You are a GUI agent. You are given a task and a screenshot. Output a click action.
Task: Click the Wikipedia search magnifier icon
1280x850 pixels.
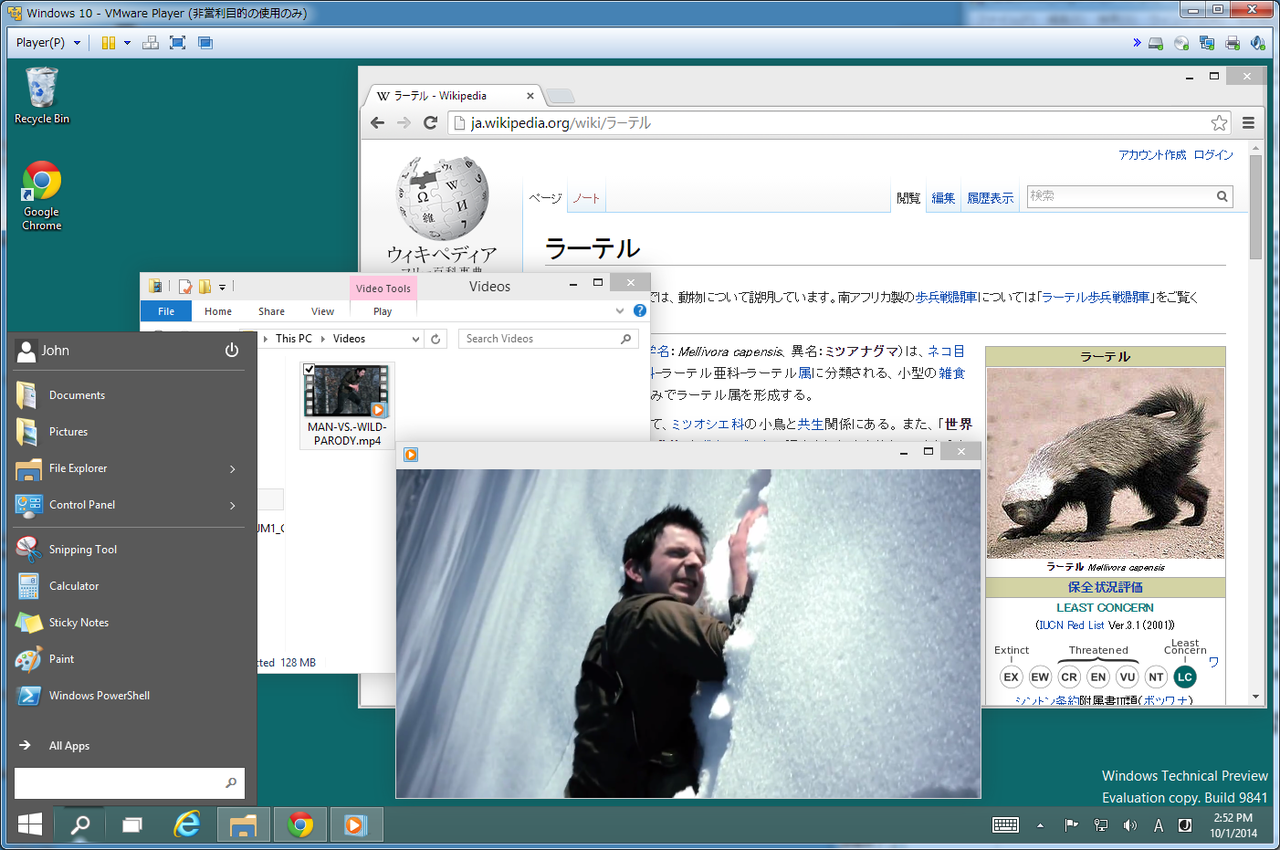tap(1222, 197)
